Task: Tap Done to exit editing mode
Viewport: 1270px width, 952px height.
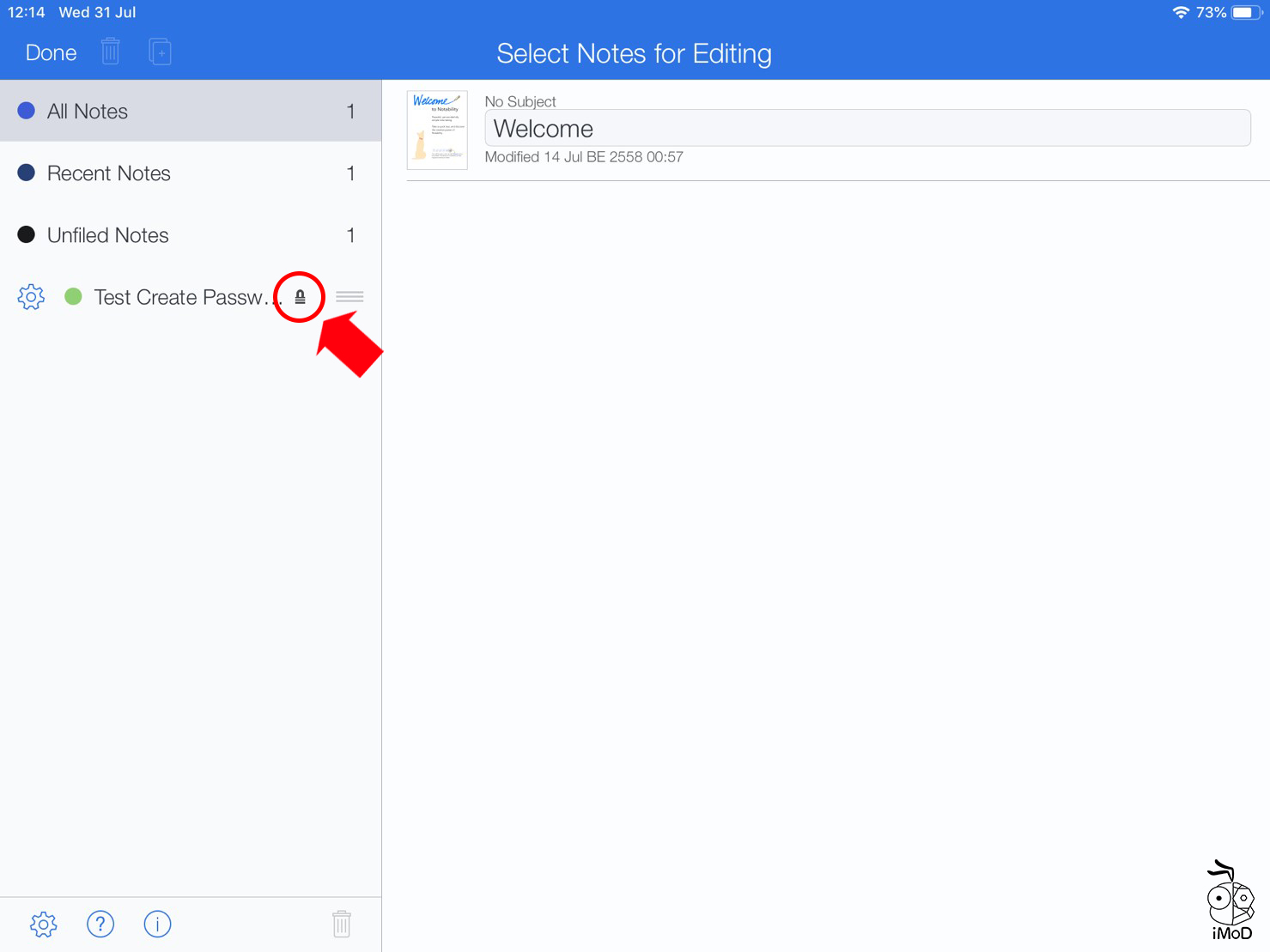Action: (x=51, y=52)
